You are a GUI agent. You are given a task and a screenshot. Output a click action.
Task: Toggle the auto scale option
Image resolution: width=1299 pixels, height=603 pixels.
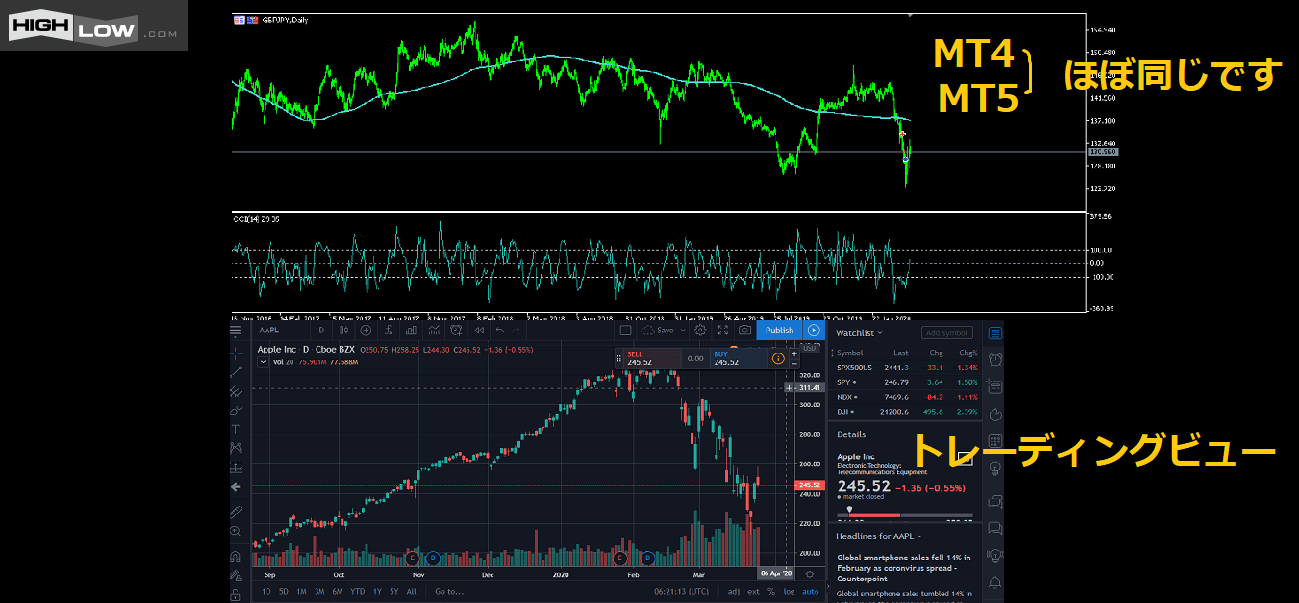point(810,592)
